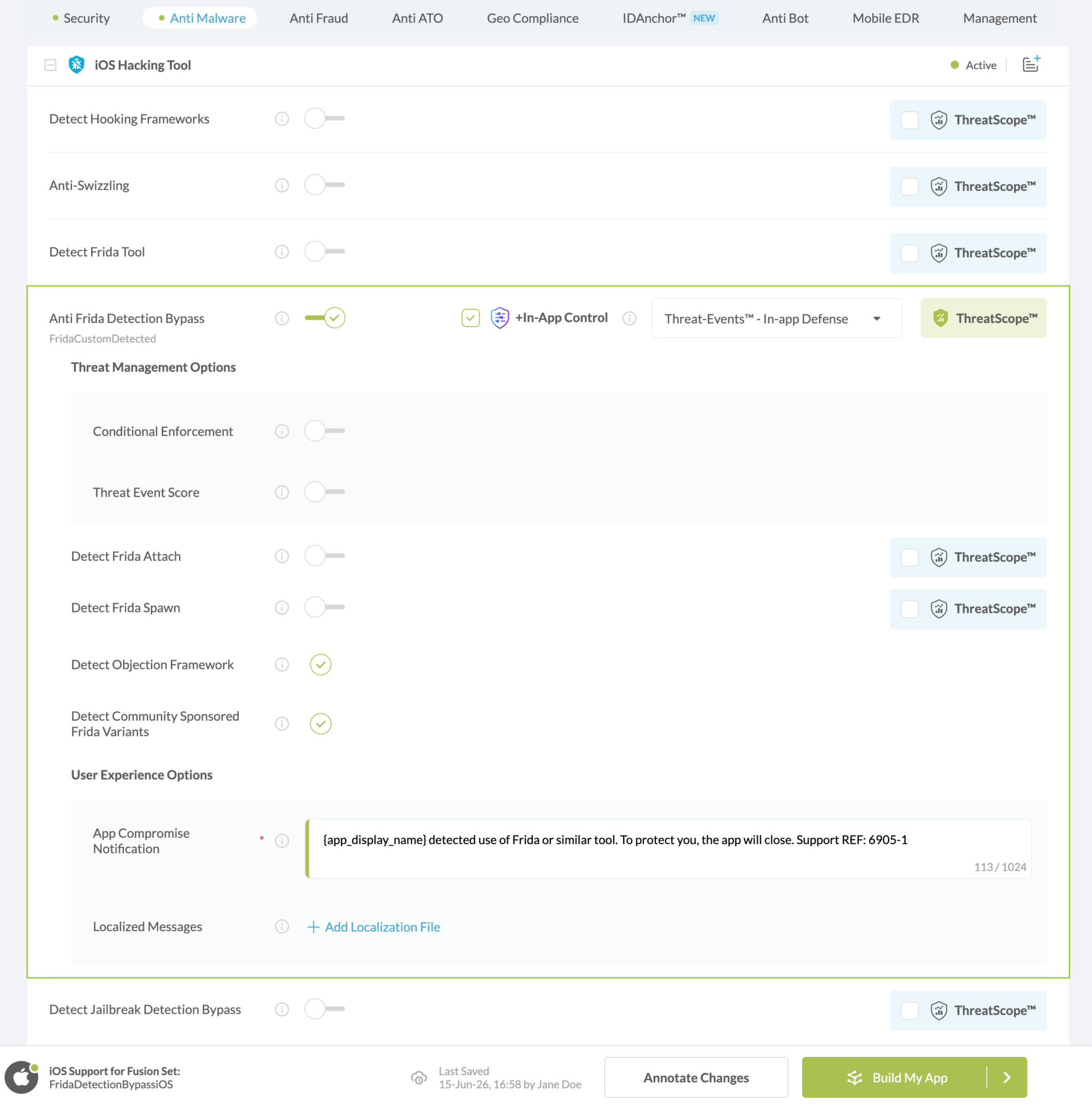This screenshot has height=1107, width=1092.
Task: Click ThreatScope shield icon in Anti-Swizzling row
Action: 938,186
